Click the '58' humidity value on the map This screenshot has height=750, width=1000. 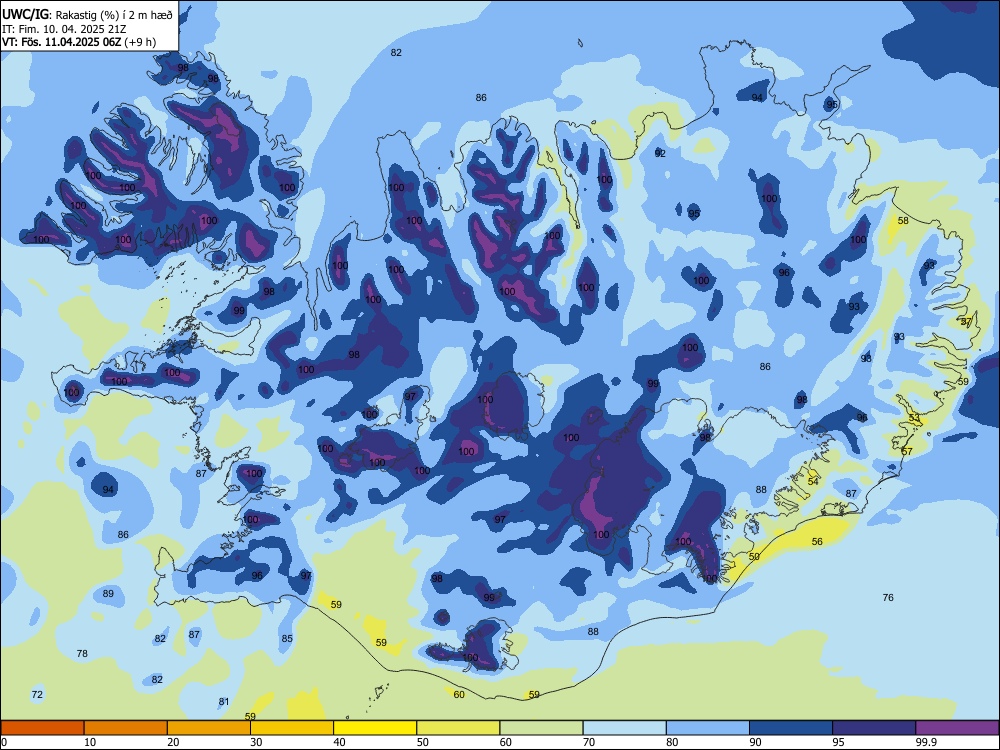(x=903, y=221)
